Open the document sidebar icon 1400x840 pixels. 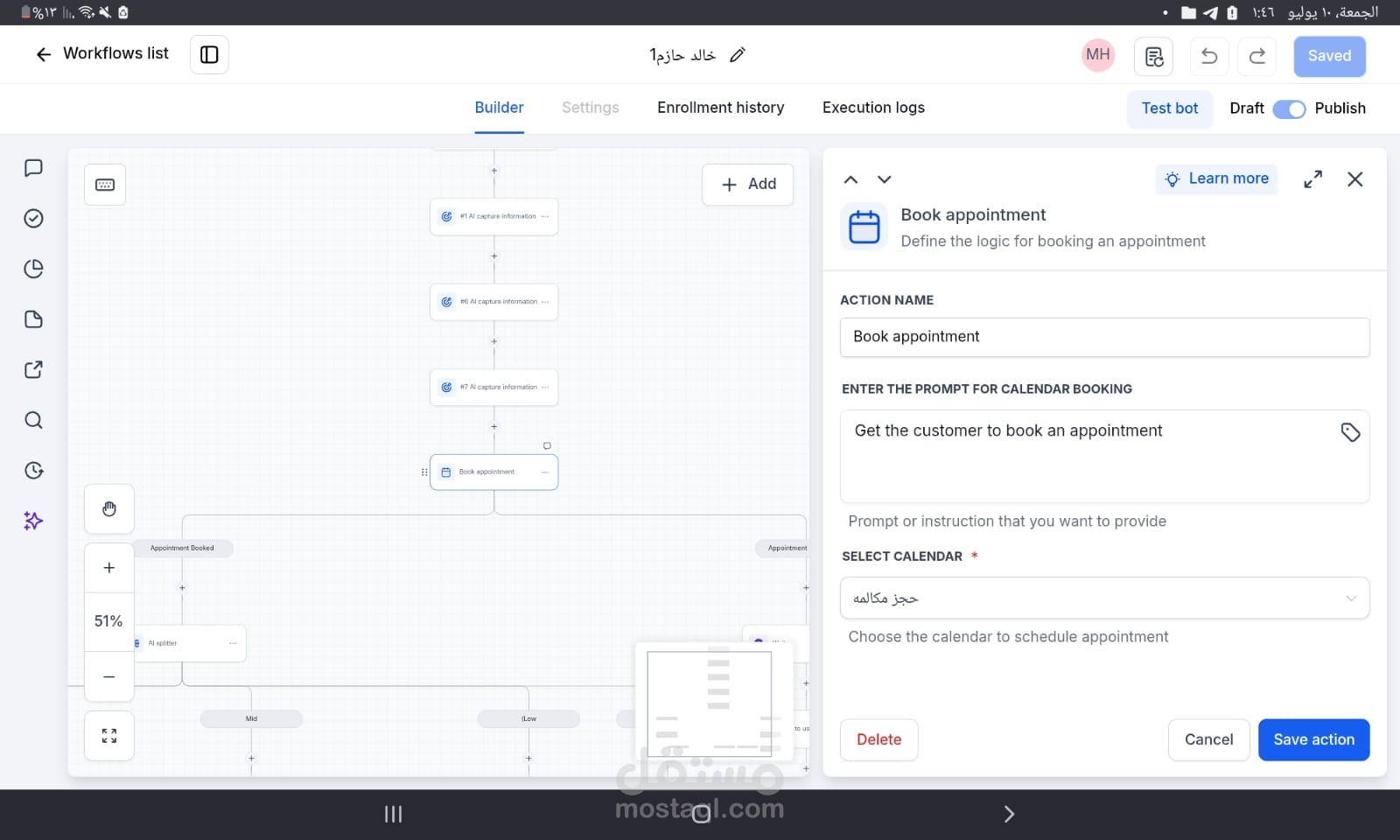33,319
